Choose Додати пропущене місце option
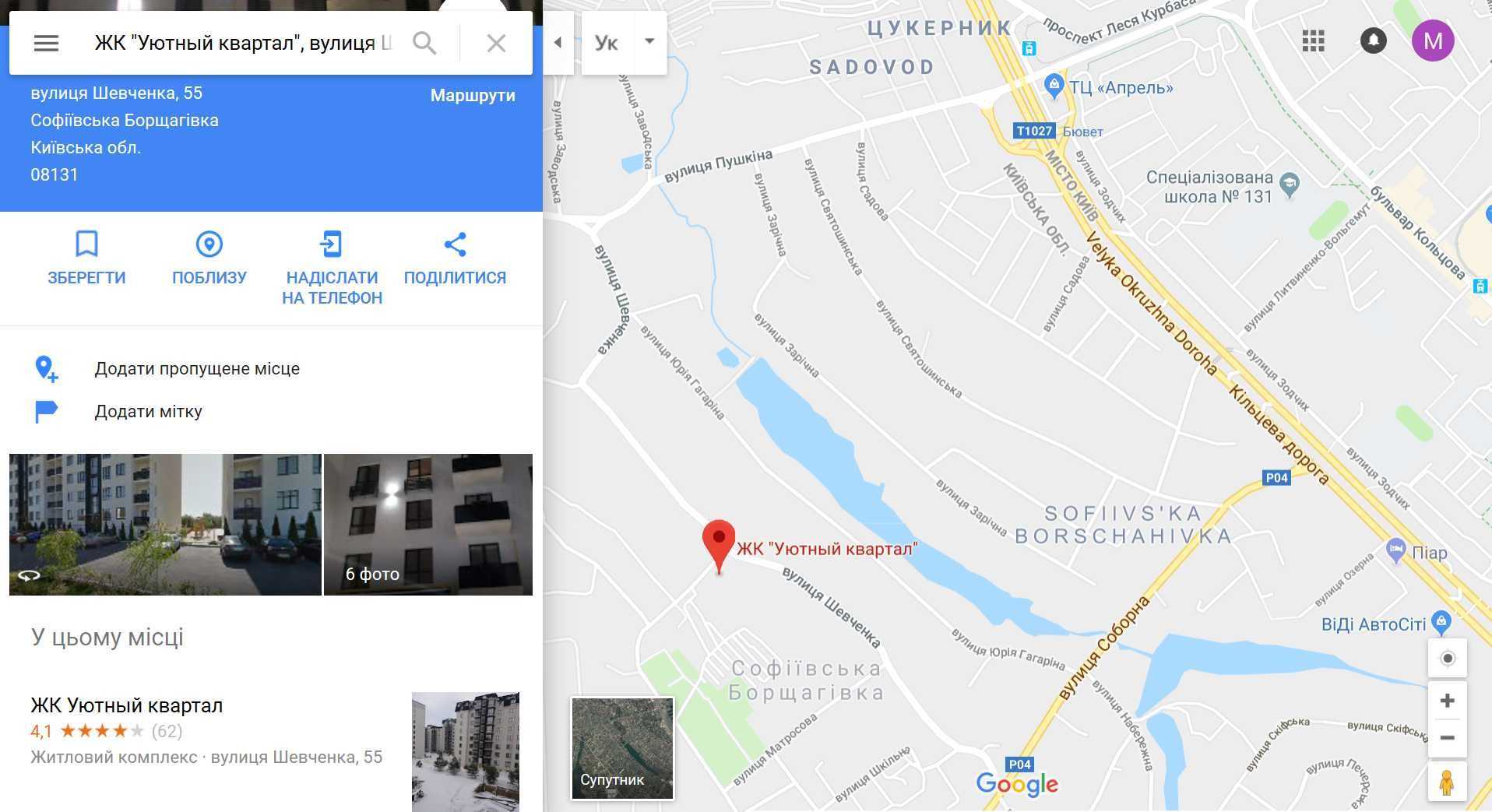The width and height of the screenshot is (1492, 812). [197, 368]
